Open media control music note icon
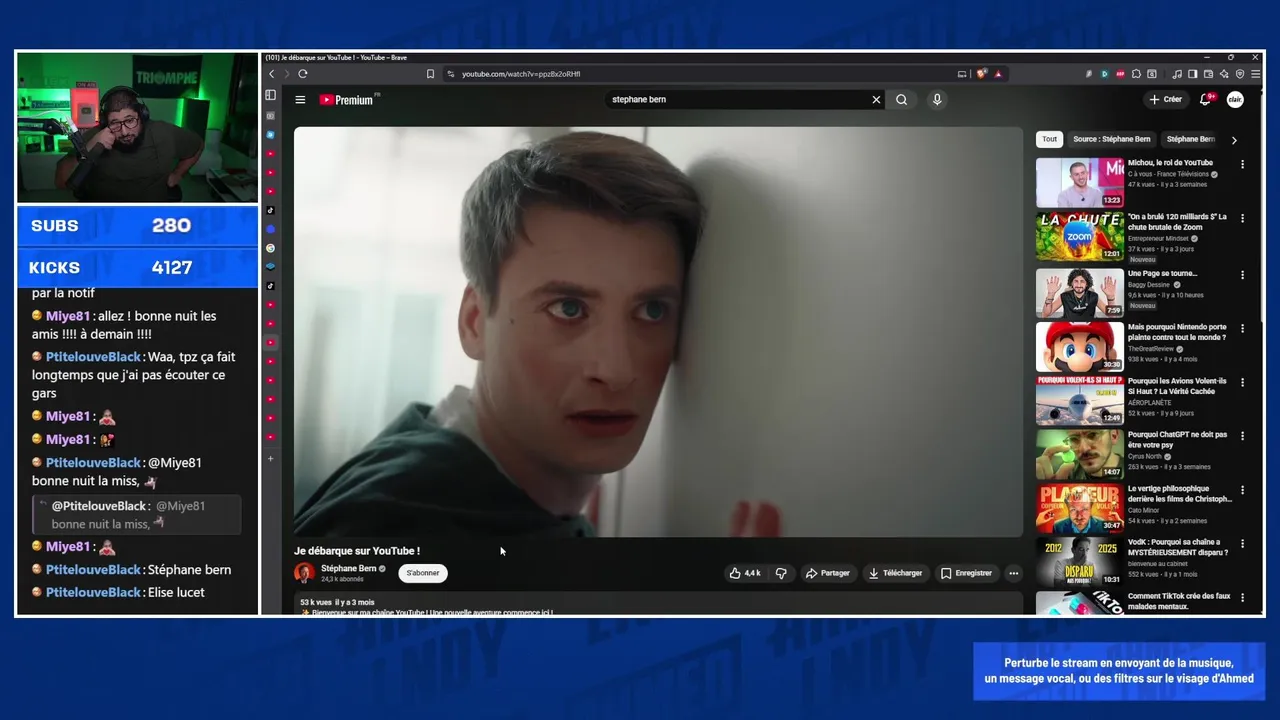 point(1177,74)
